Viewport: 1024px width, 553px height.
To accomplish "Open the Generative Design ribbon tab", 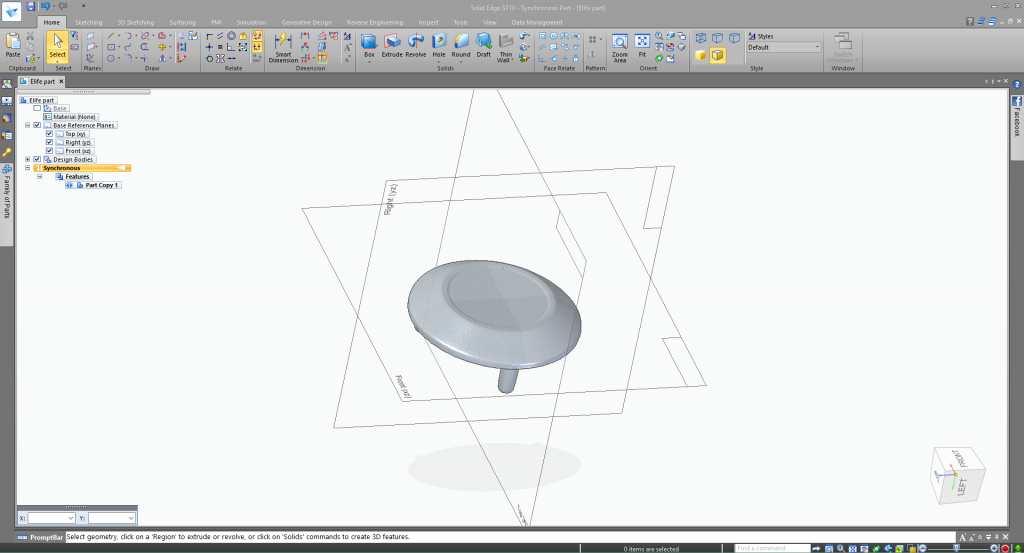I will click(306, 22).
